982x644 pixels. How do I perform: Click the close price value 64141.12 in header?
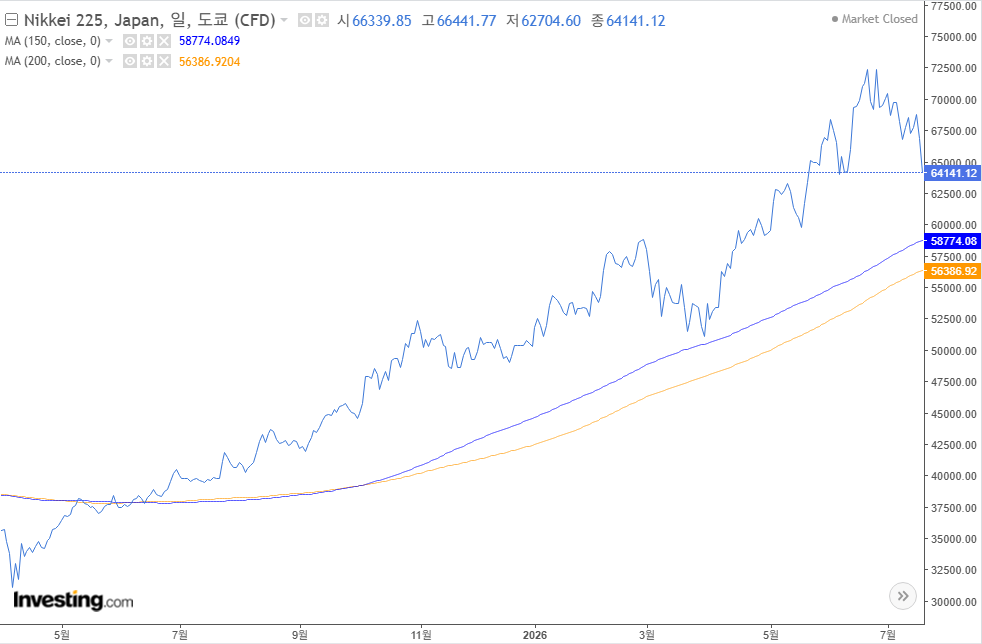pyautogui.click(x=636, y=21)
